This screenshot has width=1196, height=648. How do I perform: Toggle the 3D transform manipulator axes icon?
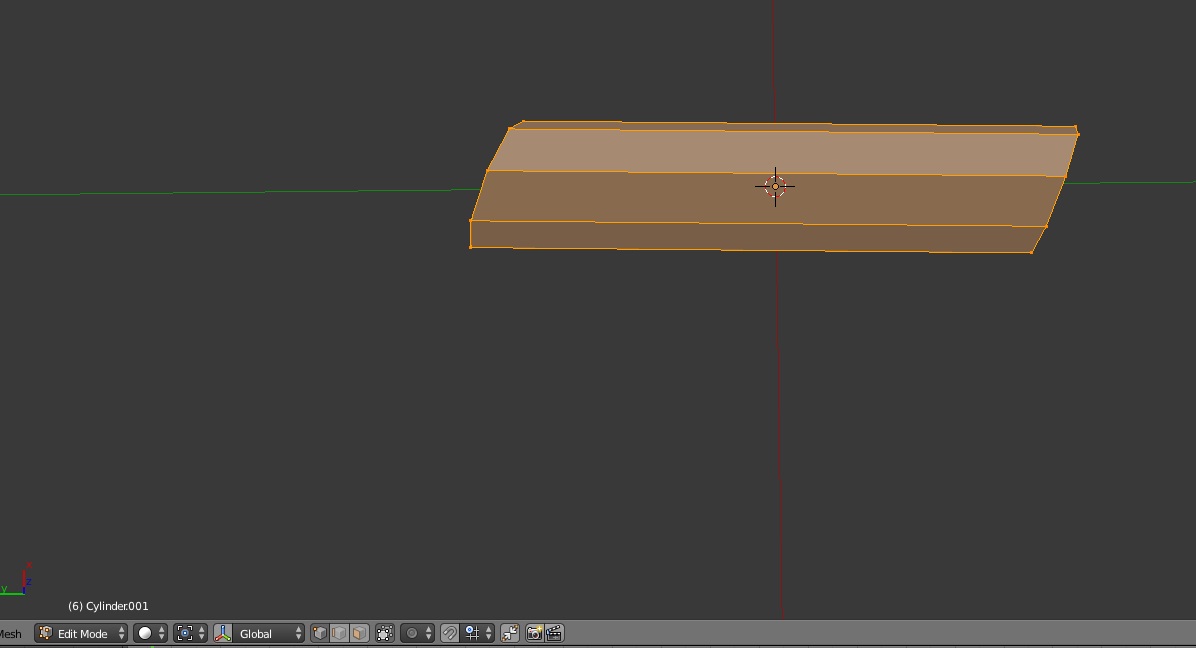click(x=223, y=634)
